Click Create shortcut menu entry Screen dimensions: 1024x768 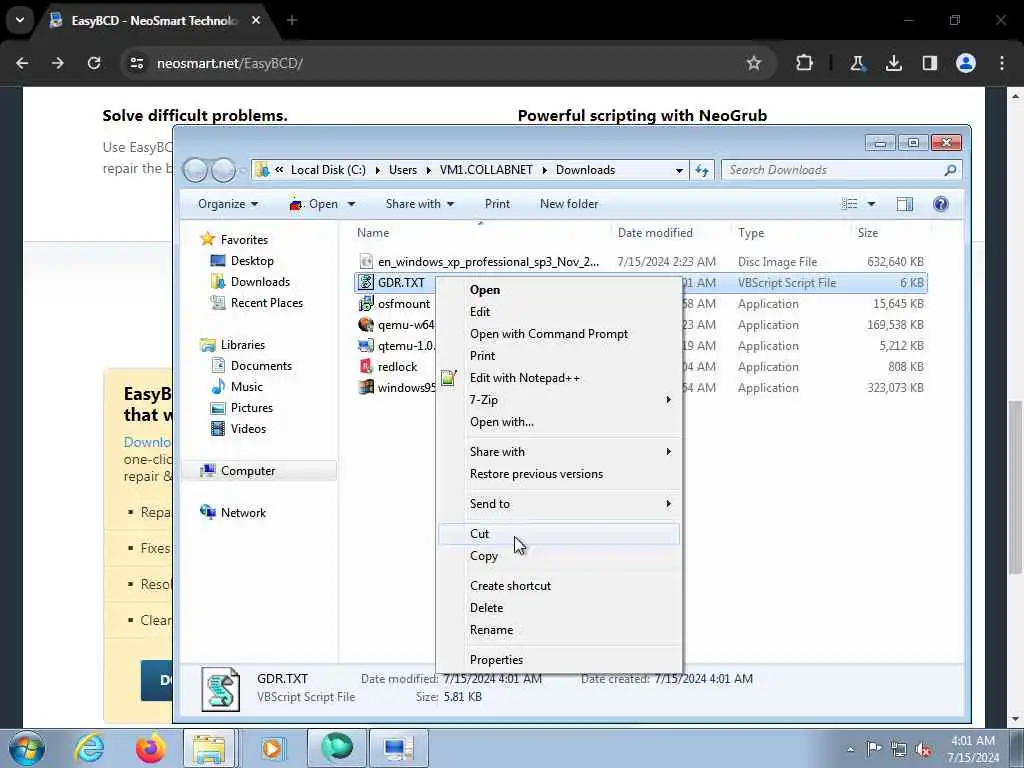coord(558,586)
